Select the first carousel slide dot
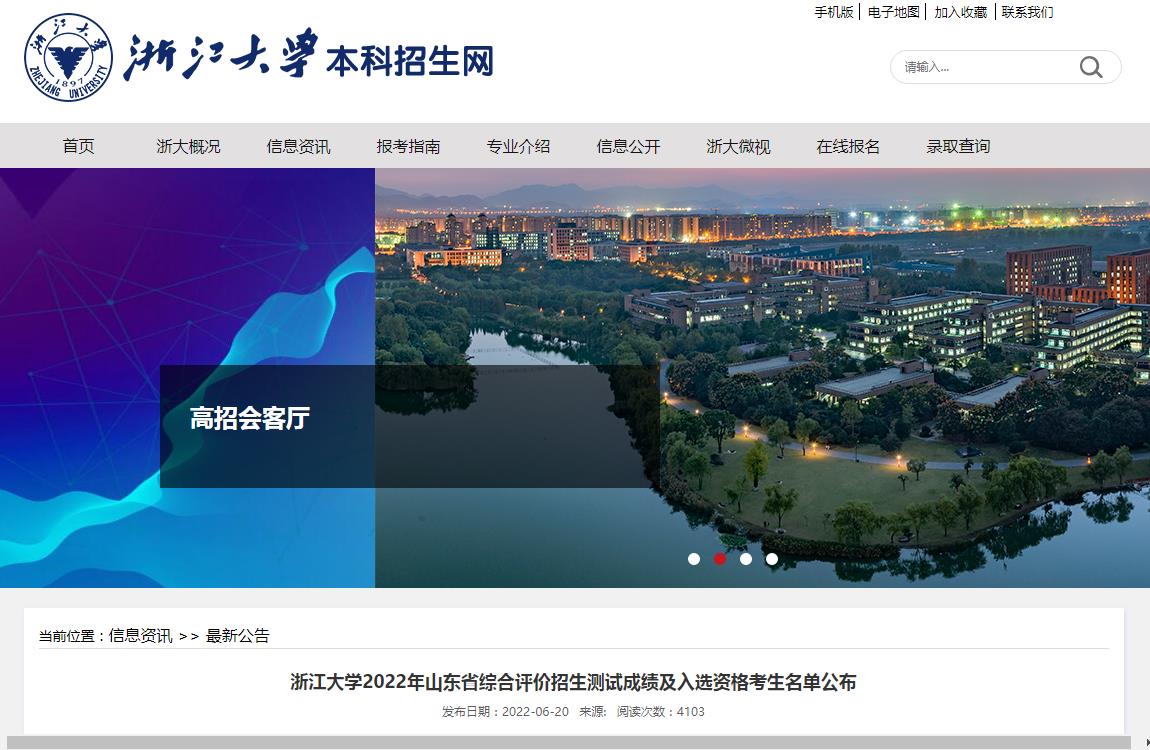This screenshot has width=1150, height=750. (x=694, y=559)
